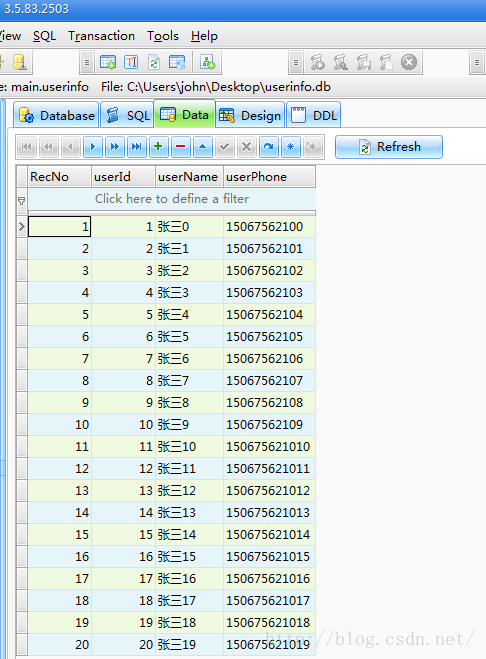Open the rightmost toolbar grip handle

tap(476, 63)
